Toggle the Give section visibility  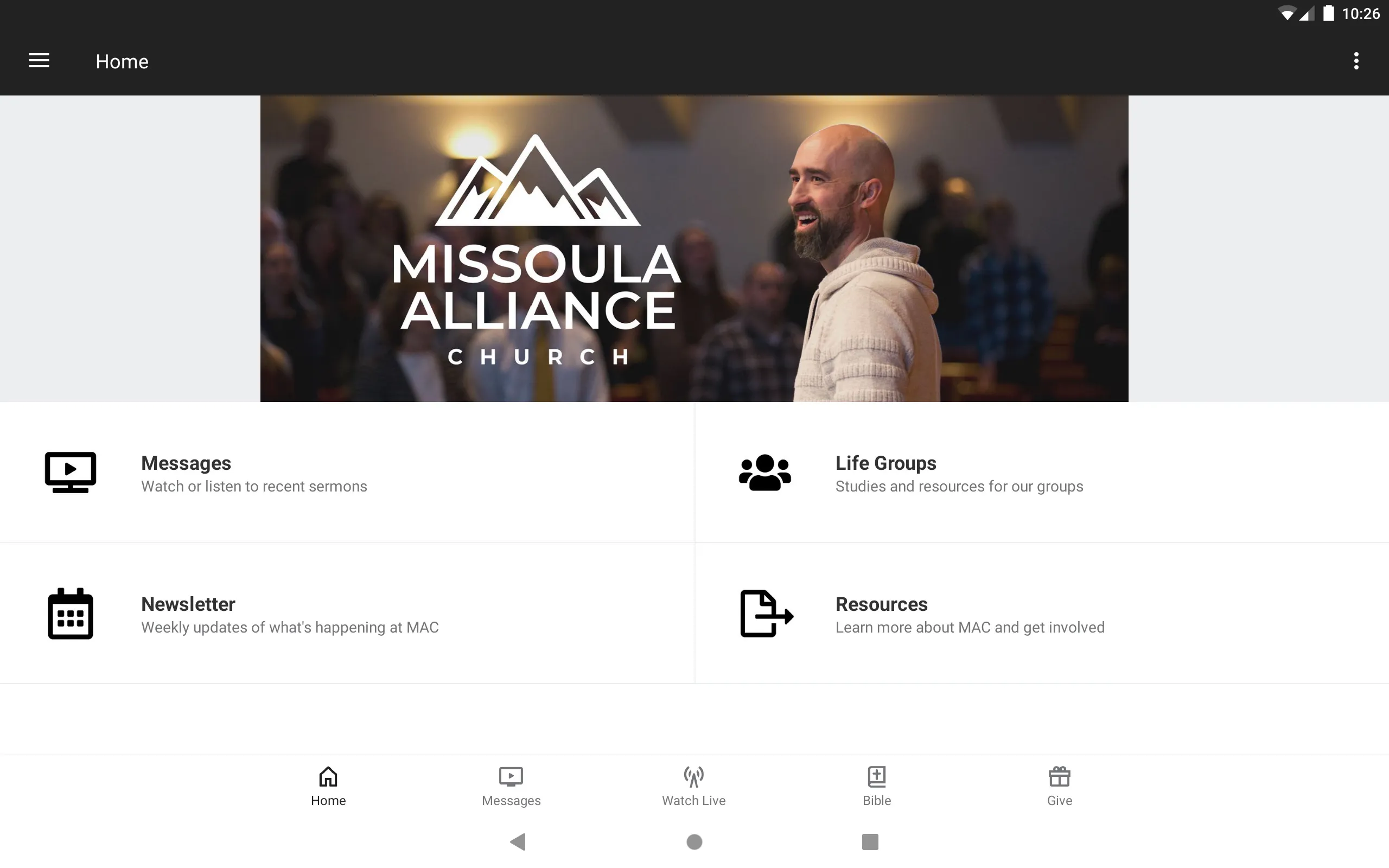[1059, 785]
